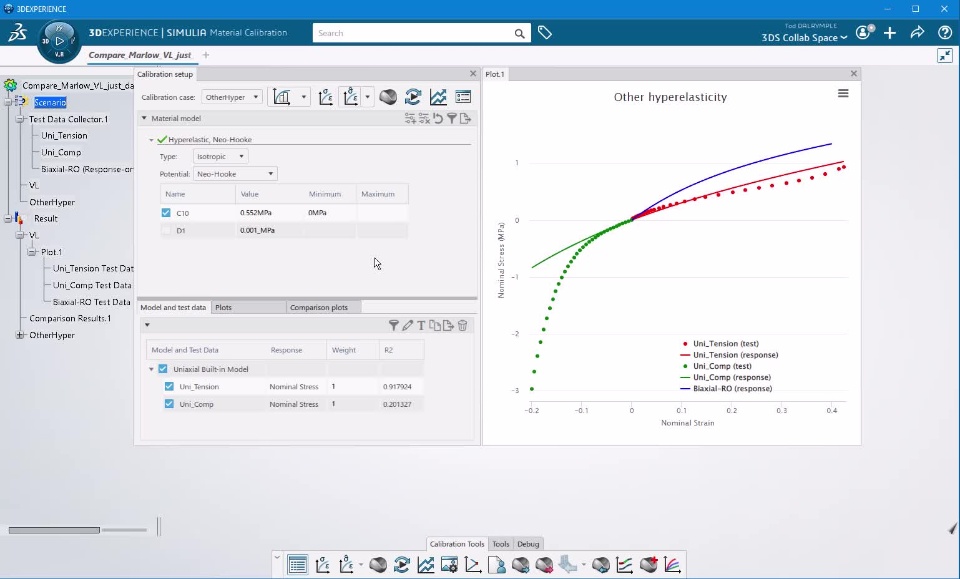Select the Scenario tree node
Screen dimensions: 960x579
[x=50, y=102]
